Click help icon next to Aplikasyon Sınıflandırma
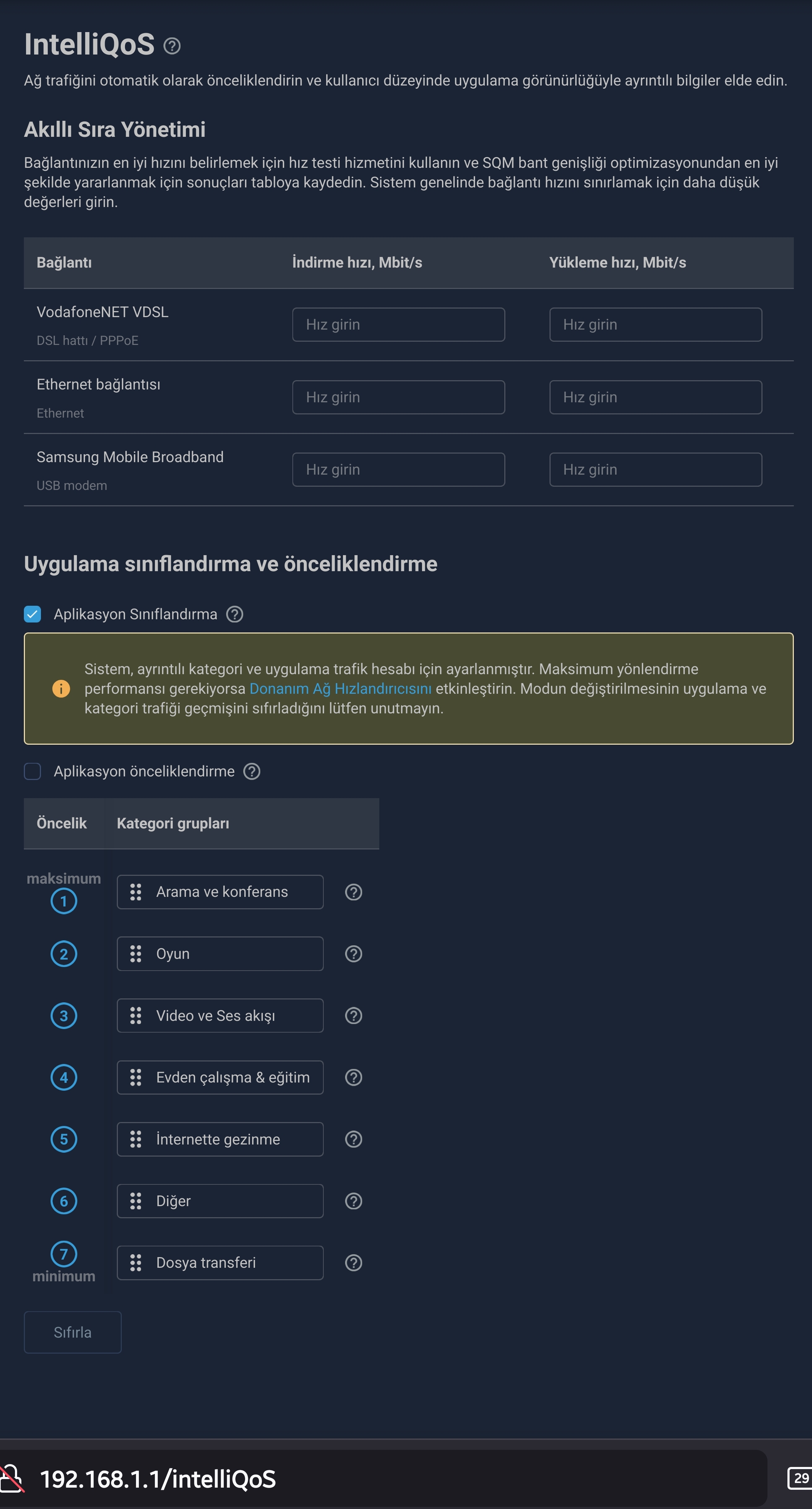Image resolution: width=812 pixels, height=1509 pixels. coord(235,614)
